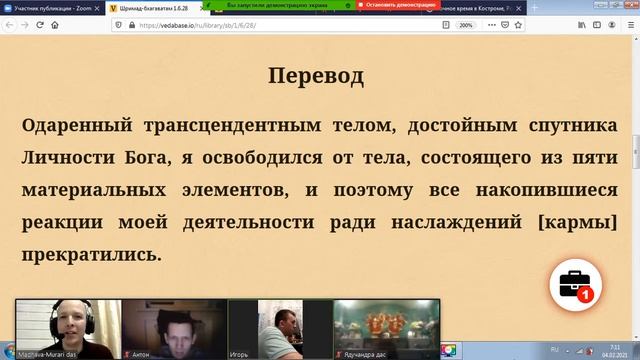Click the '[кармы]' word in the text
The height and width of the screenshot is (360, 640).
(x=577, y=222)
